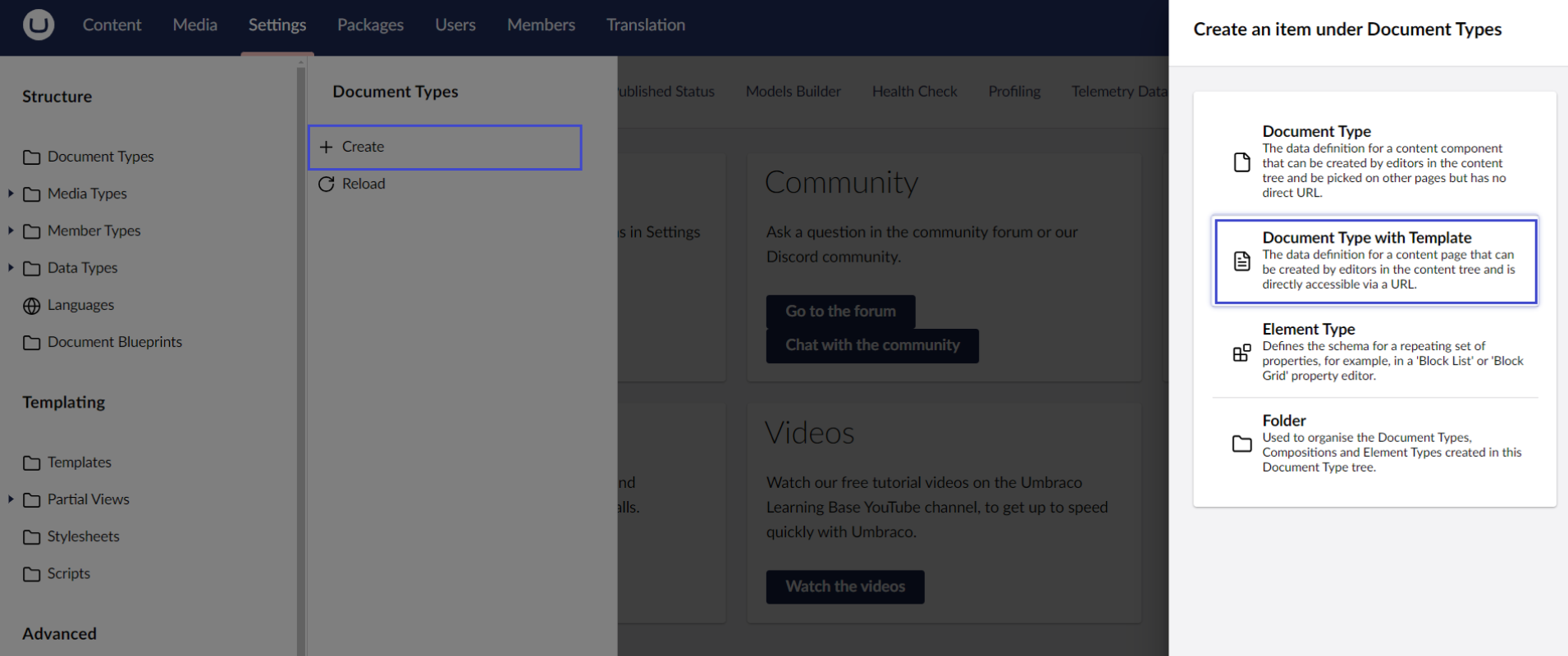This screenshot has height=656, width=1568.
Task: Open the Health Check tab
Action: [x=914, y=91]
